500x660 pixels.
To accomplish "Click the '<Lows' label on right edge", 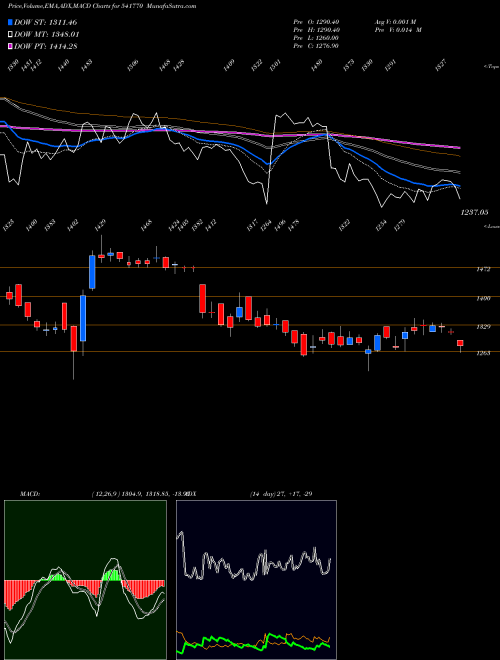I will click(x=491, y=226).
